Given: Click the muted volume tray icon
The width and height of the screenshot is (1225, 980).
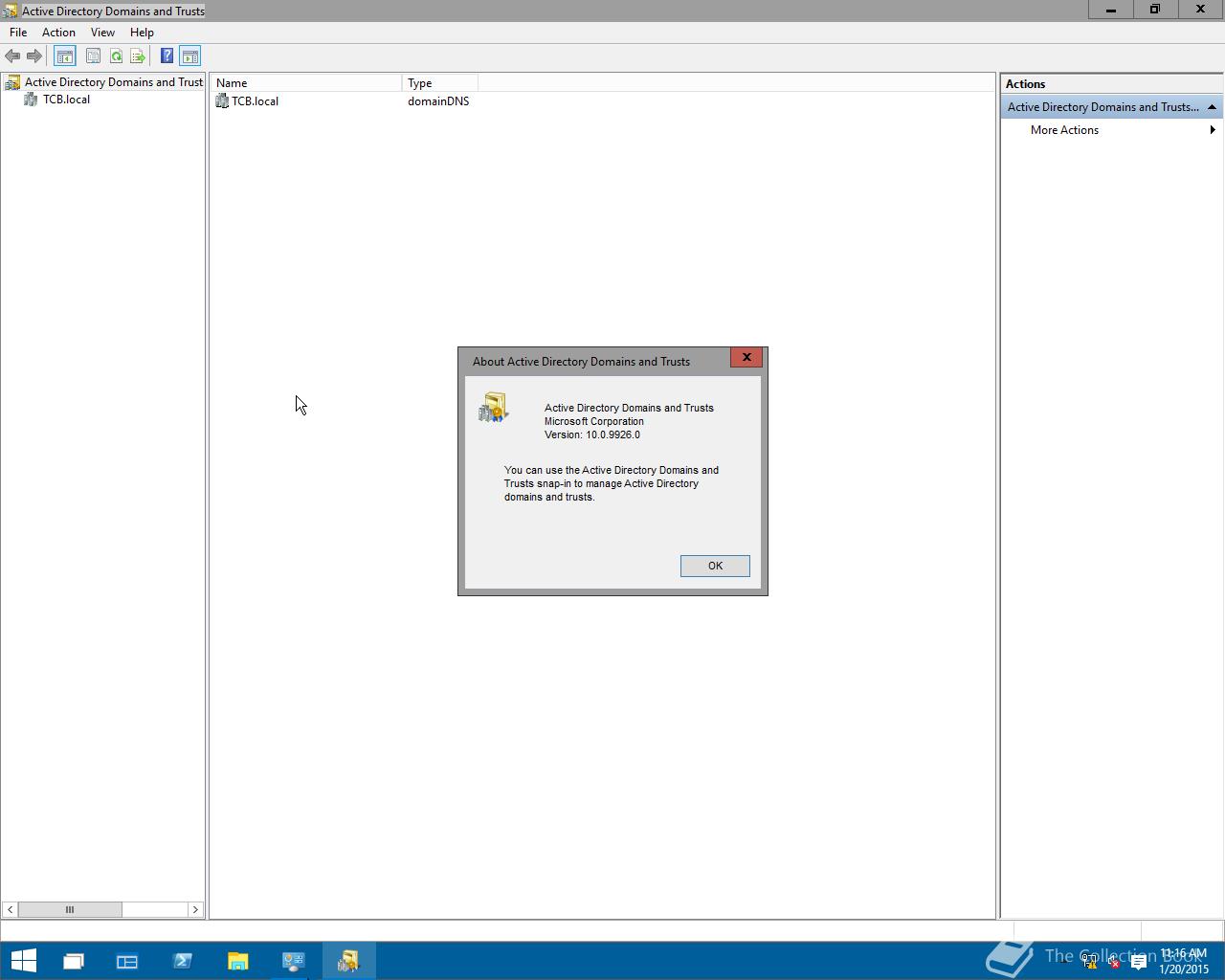Looking at the screenshot, I should (x=1113, y=962).
